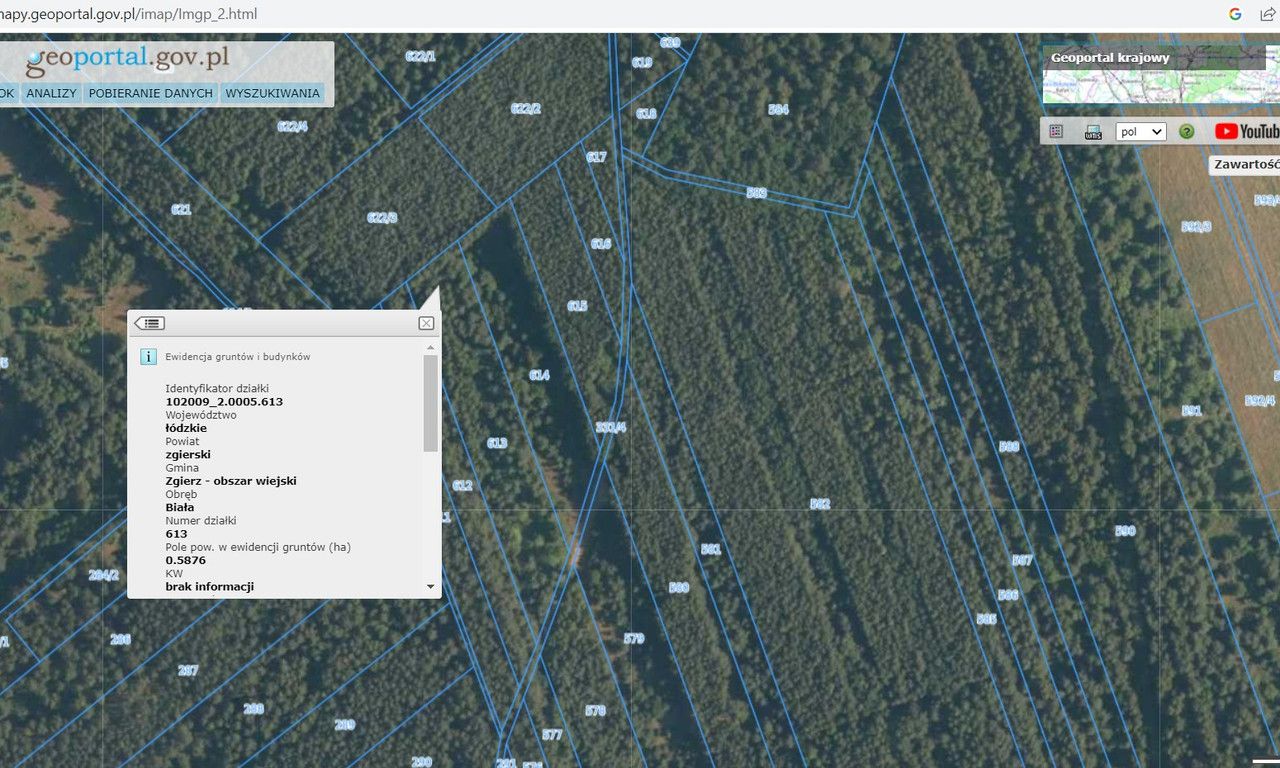Open the POBIERANIE DANYCH menu
The image size is (1280, 768).
[151, 93]
